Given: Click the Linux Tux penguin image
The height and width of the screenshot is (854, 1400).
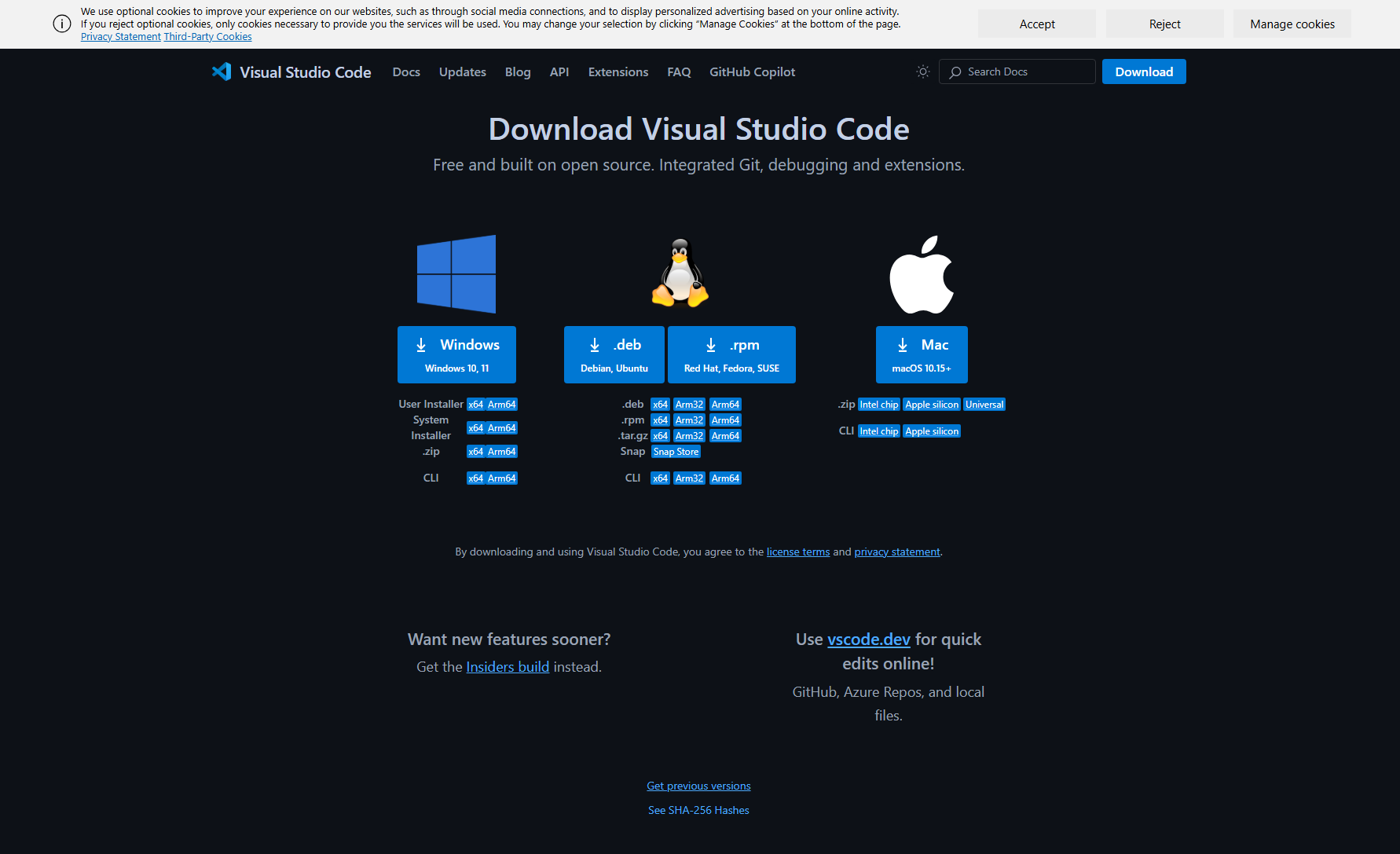Looking at the screenshot, I should coord(680,273).
